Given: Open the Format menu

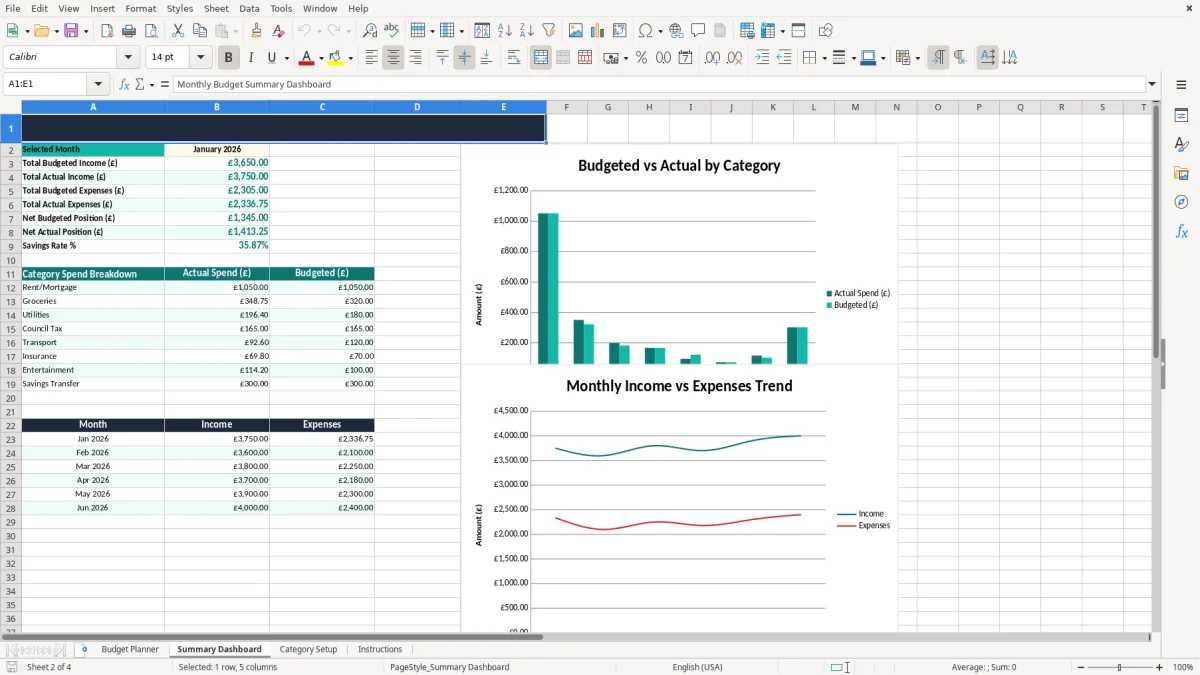Looking at the screenshot, I should pyautogui.click(x=141, y=8).
